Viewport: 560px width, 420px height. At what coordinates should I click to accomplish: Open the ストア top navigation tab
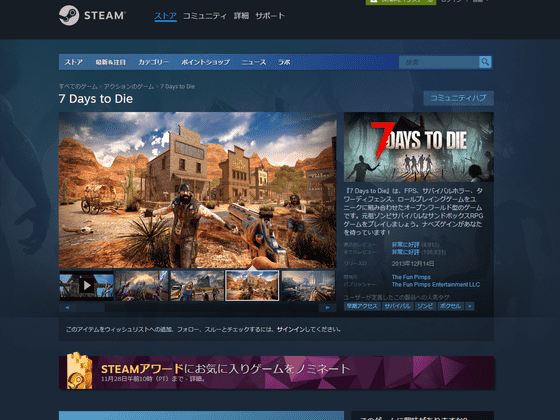click(x=165, y=16)
